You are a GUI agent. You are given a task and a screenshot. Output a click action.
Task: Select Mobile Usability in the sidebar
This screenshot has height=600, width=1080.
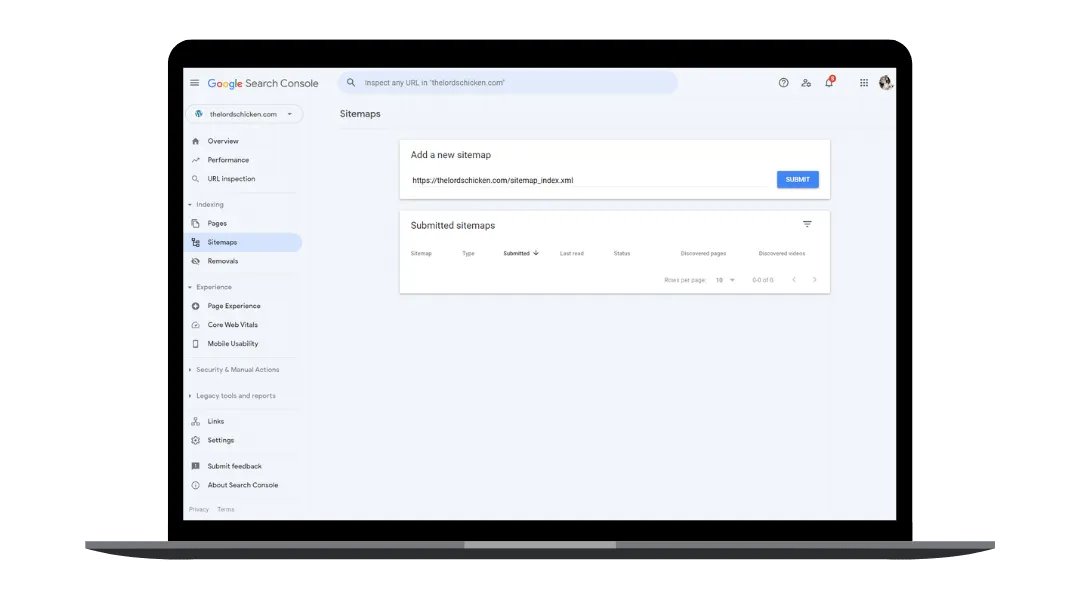coord(233,344)
